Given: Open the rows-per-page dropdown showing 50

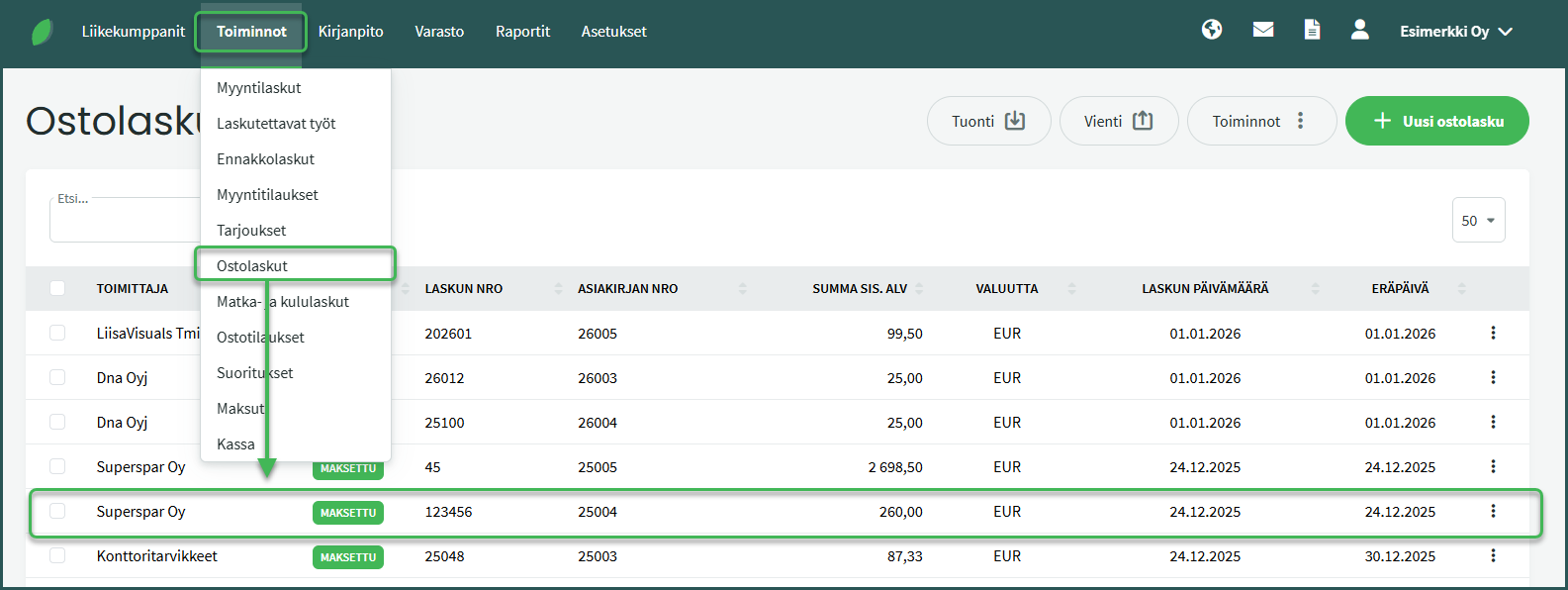Looking at the screenshot, I should pos(1478,221).
